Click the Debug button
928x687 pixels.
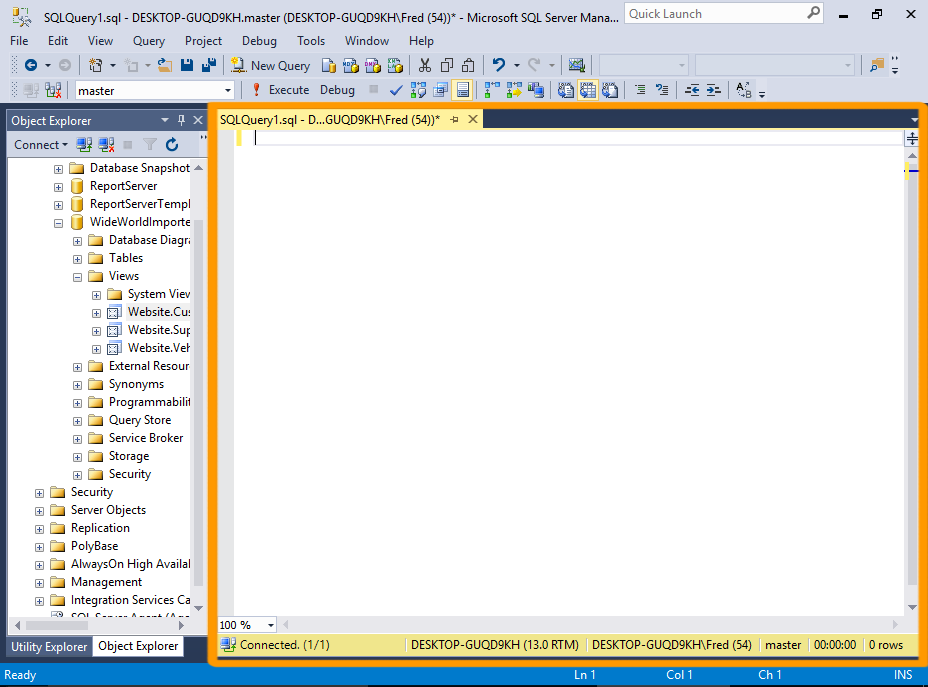[336, 89]
